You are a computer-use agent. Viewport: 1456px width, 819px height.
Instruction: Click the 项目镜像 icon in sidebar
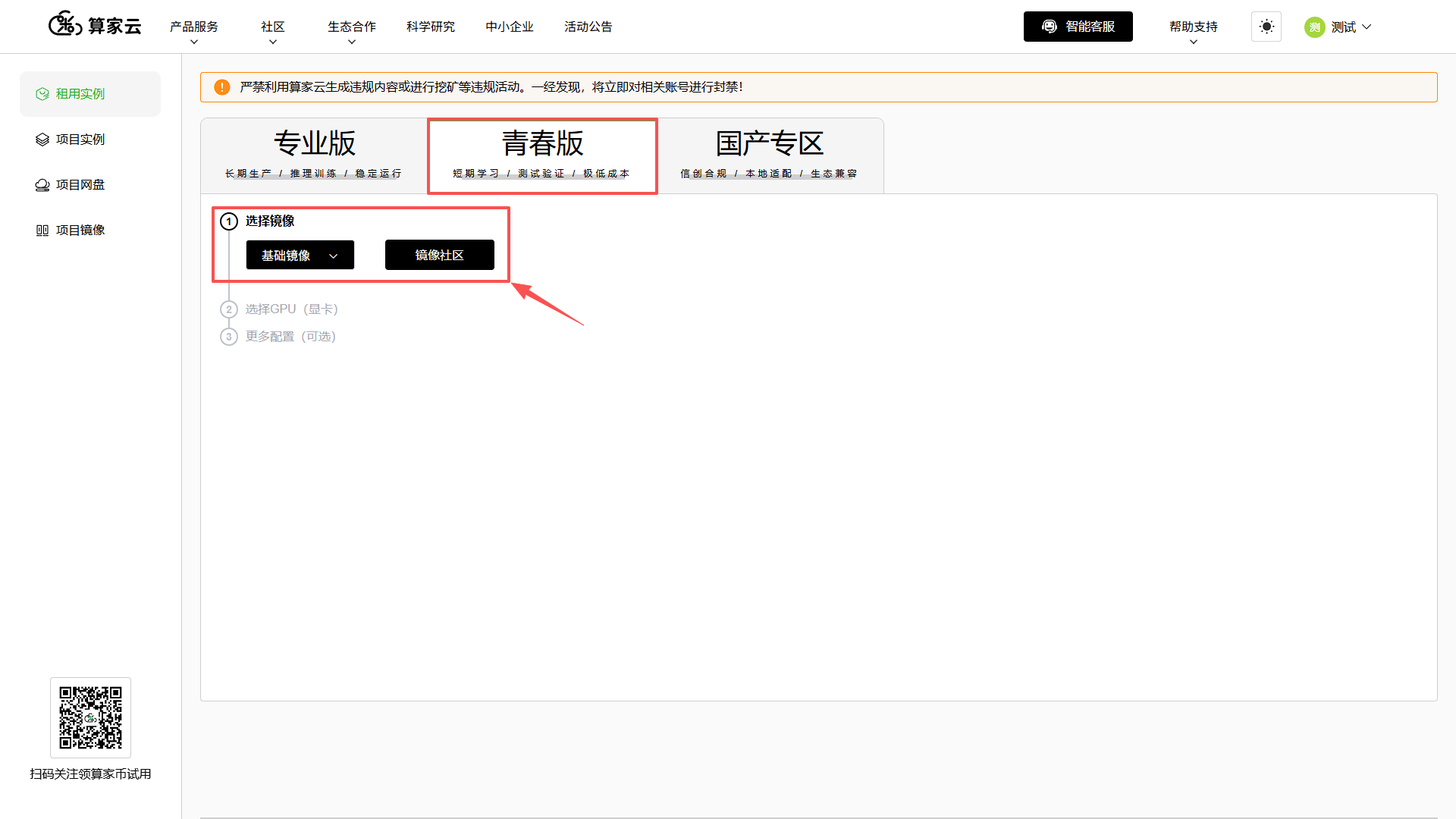[x=42, y=231]
